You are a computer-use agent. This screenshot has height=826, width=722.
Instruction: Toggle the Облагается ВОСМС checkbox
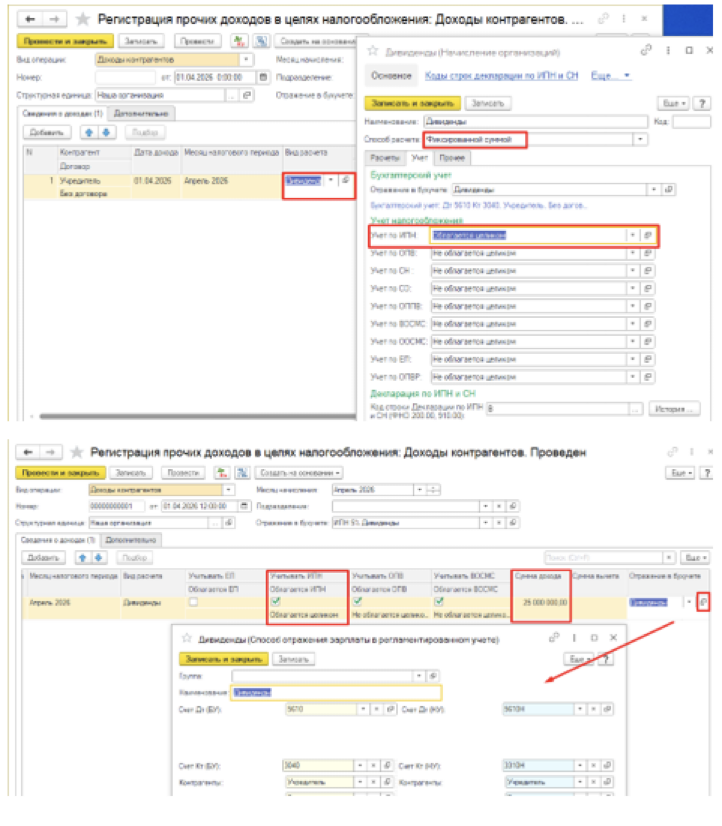click(439, 600)
